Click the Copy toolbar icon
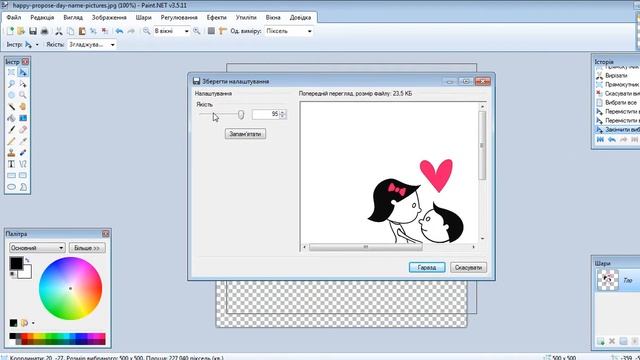Viewport: 640px width, 360px height. coord(71,31)
